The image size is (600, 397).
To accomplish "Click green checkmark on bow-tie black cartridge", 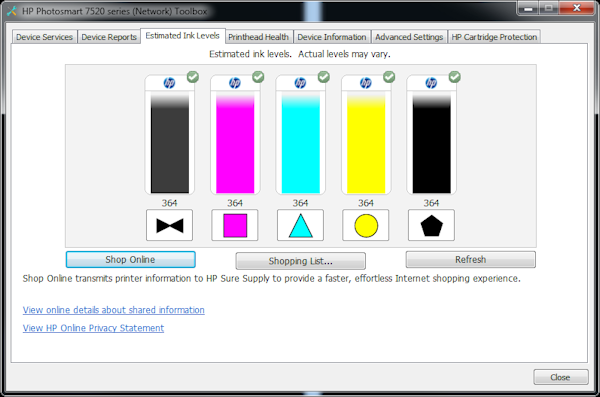I will coord(193,77).
